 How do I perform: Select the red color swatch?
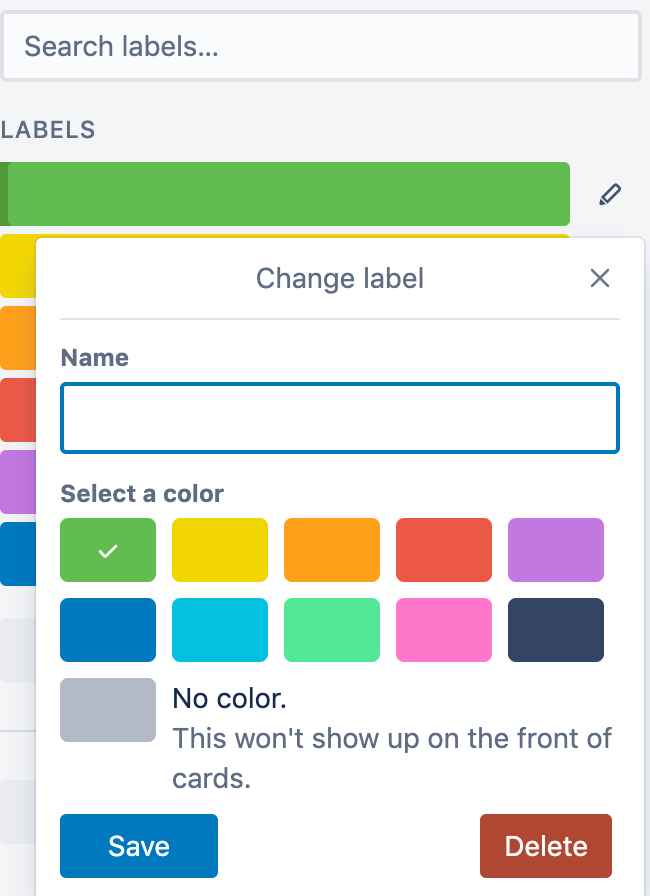(x=444, y=550)
